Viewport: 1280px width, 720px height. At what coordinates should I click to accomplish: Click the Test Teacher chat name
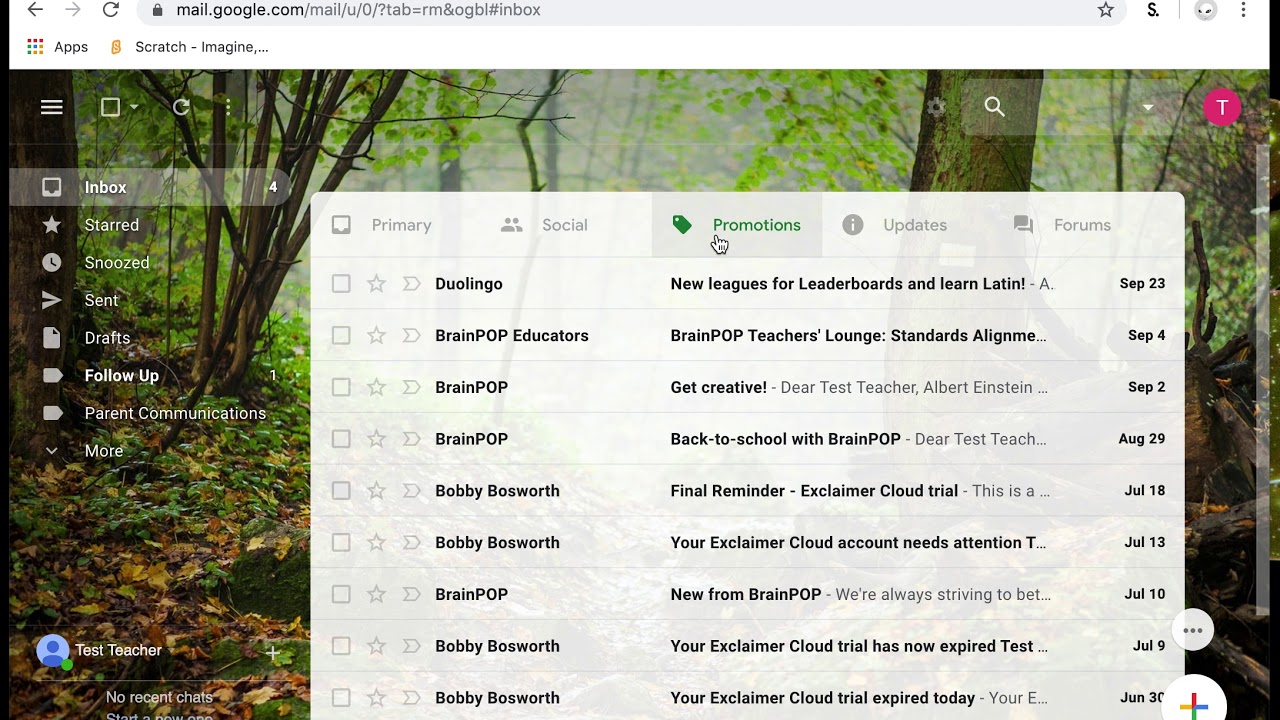click(x=118, y=650)
